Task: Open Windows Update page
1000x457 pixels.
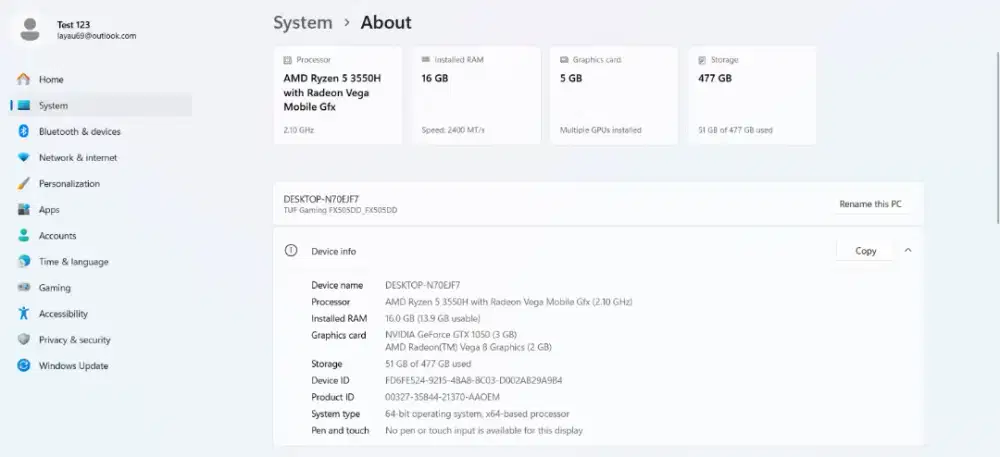Action: [x=101, y=366]
